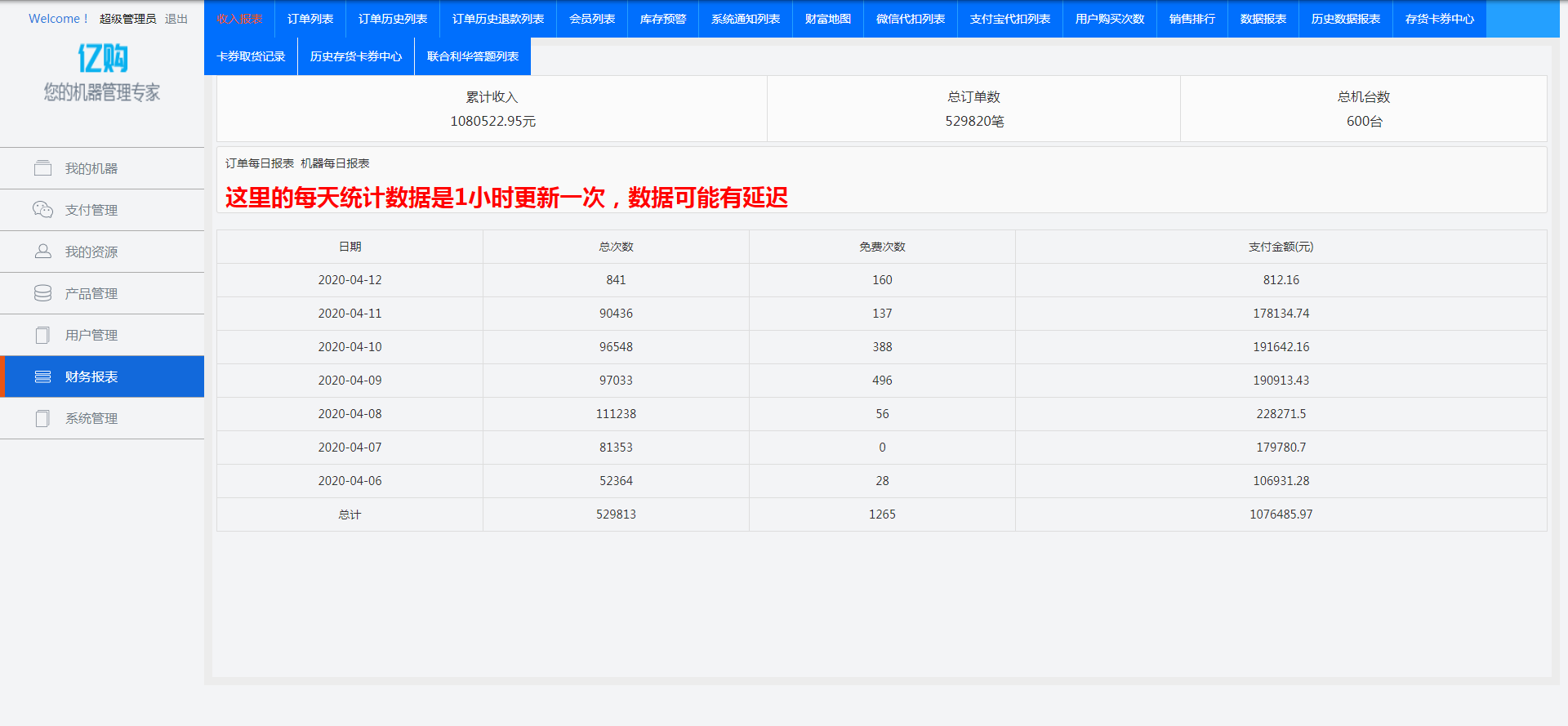Open 联合利华答题列表 tab
1568x726 pixels.
(473, 56)
